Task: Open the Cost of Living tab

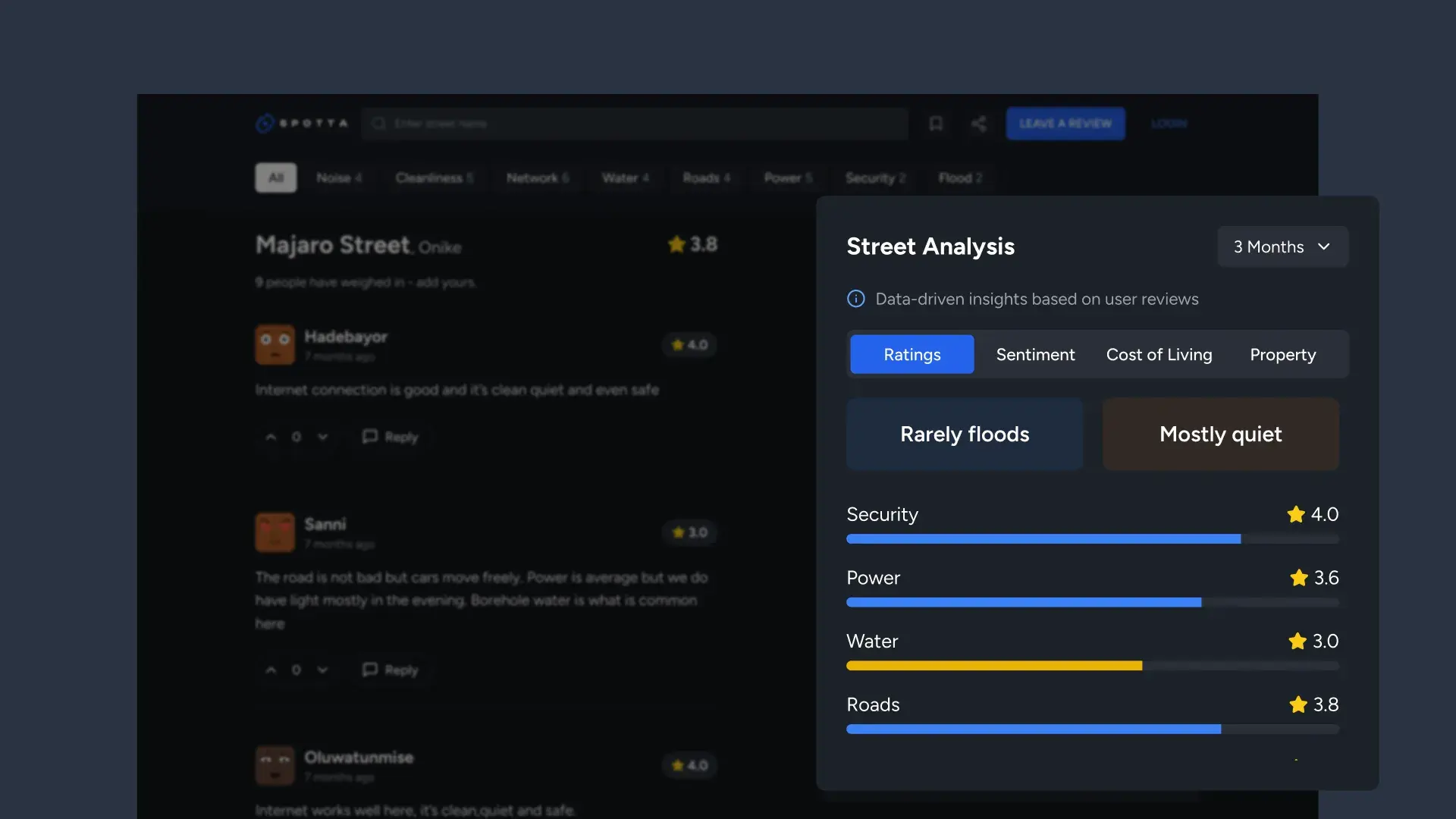Action: (x=1159, y=354)
